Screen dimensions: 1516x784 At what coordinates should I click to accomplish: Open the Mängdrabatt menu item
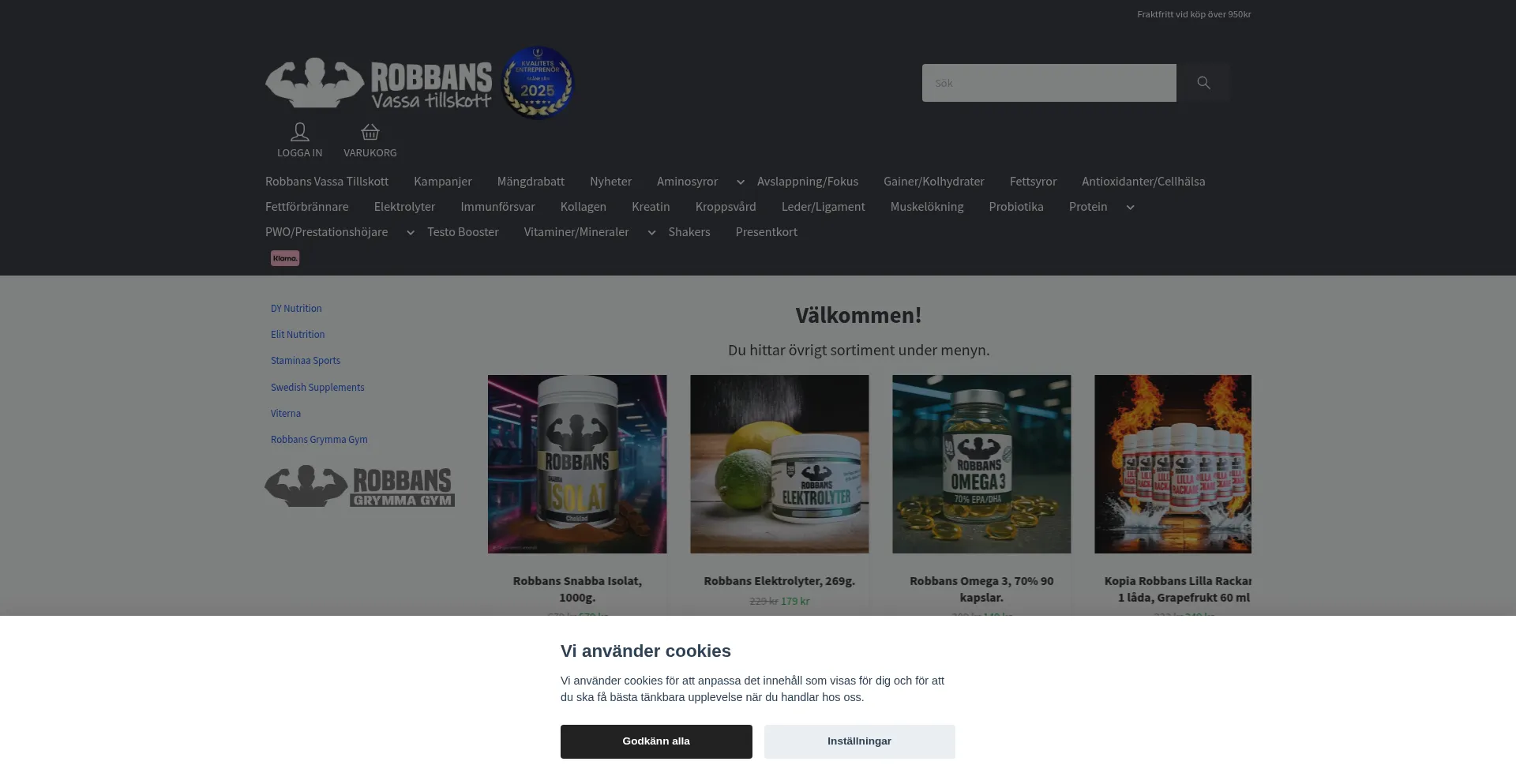pos(531,182)
